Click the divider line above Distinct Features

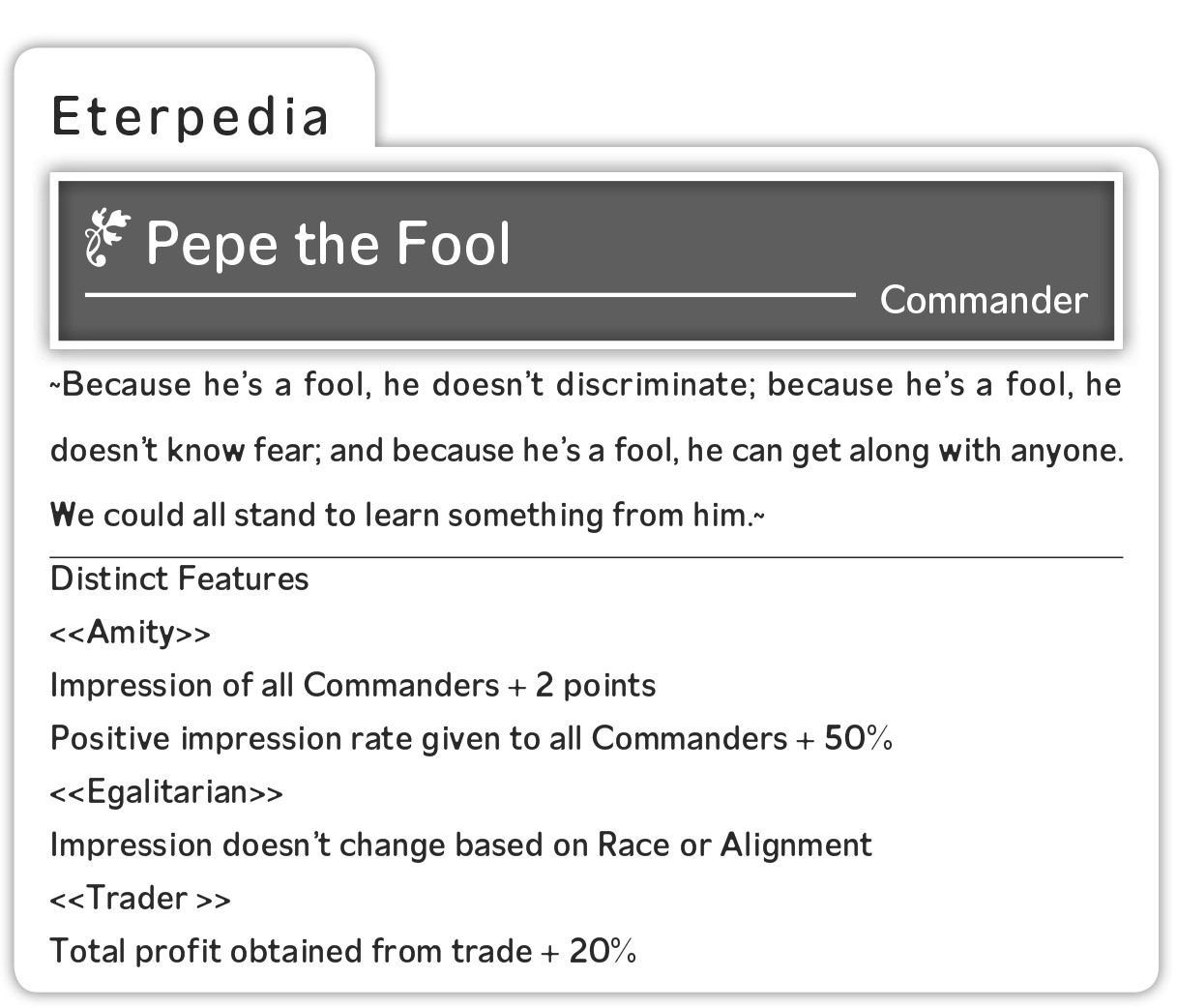(586, 557)
